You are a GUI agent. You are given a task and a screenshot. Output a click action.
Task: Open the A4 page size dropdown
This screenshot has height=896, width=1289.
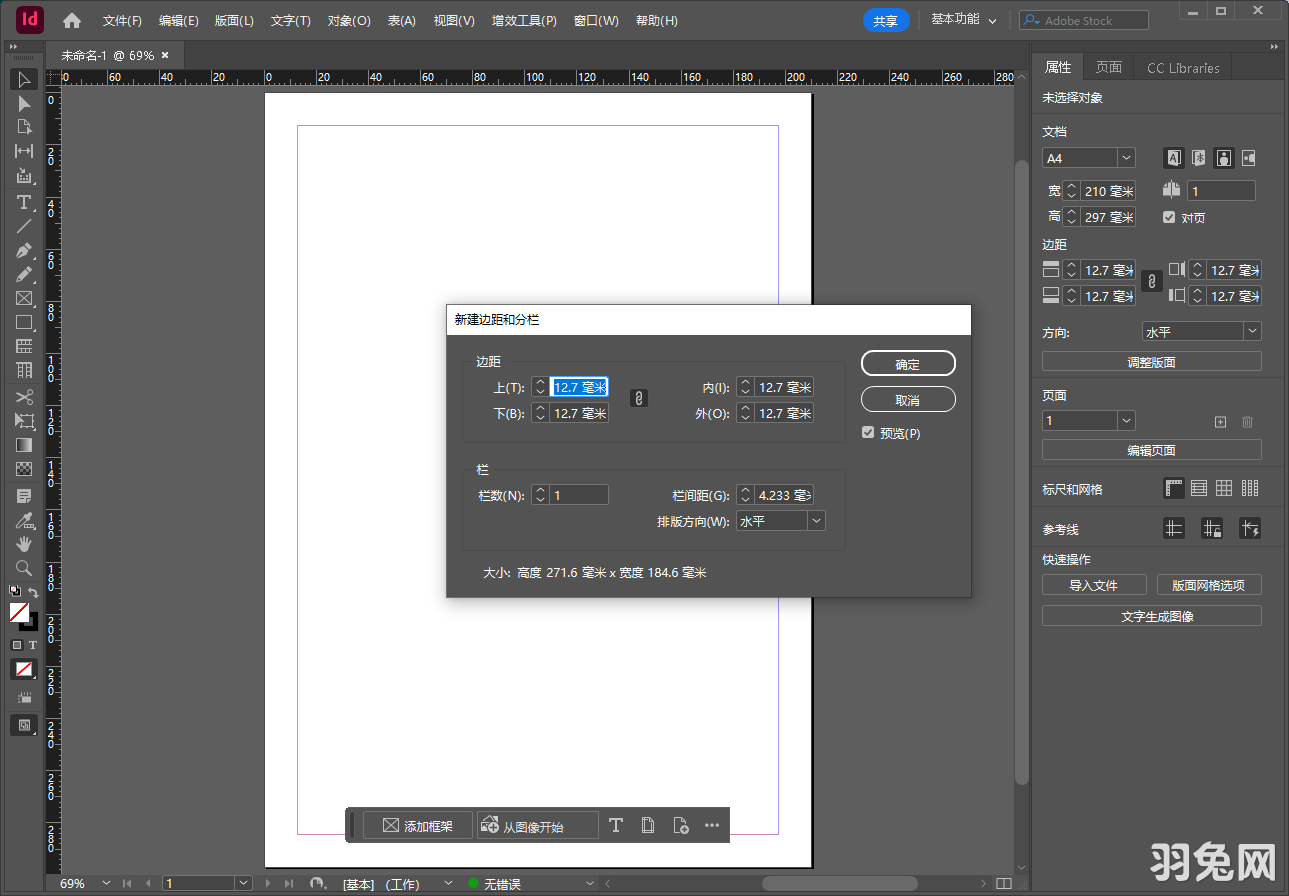tap(1126, 157)
